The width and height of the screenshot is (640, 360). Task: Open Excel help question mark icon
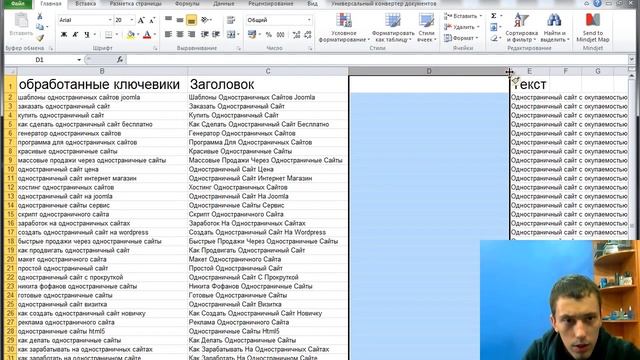pyautogui.click(x=597, y=3)
